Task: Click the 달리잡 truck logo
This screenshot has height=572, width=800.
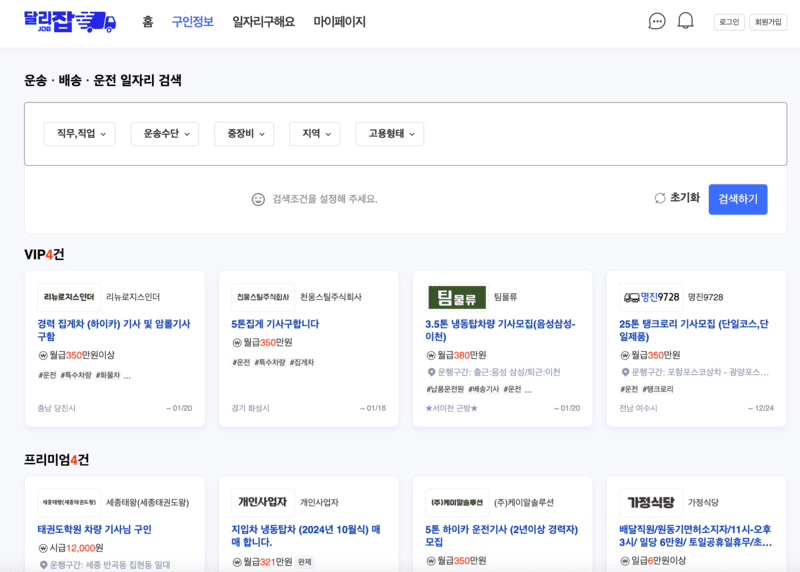Action: pos(70,21)
